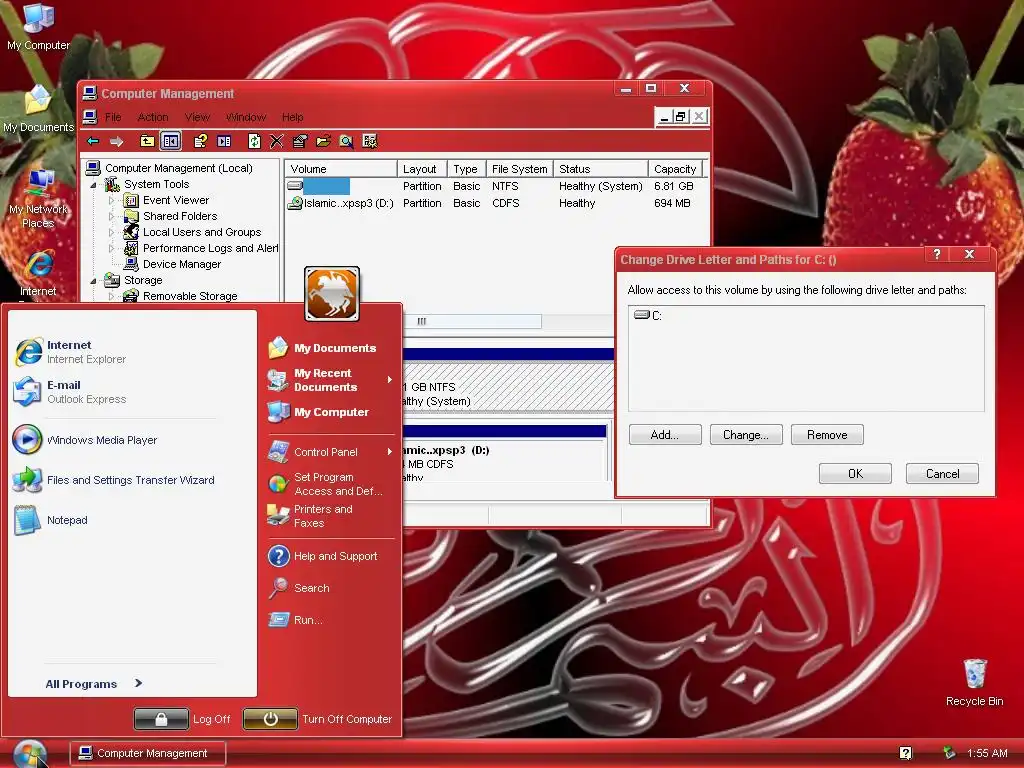Click OK in Change Drive Letter dialog
The width and height of the screenshot is (1024, 768).
(x=855, y=473)
